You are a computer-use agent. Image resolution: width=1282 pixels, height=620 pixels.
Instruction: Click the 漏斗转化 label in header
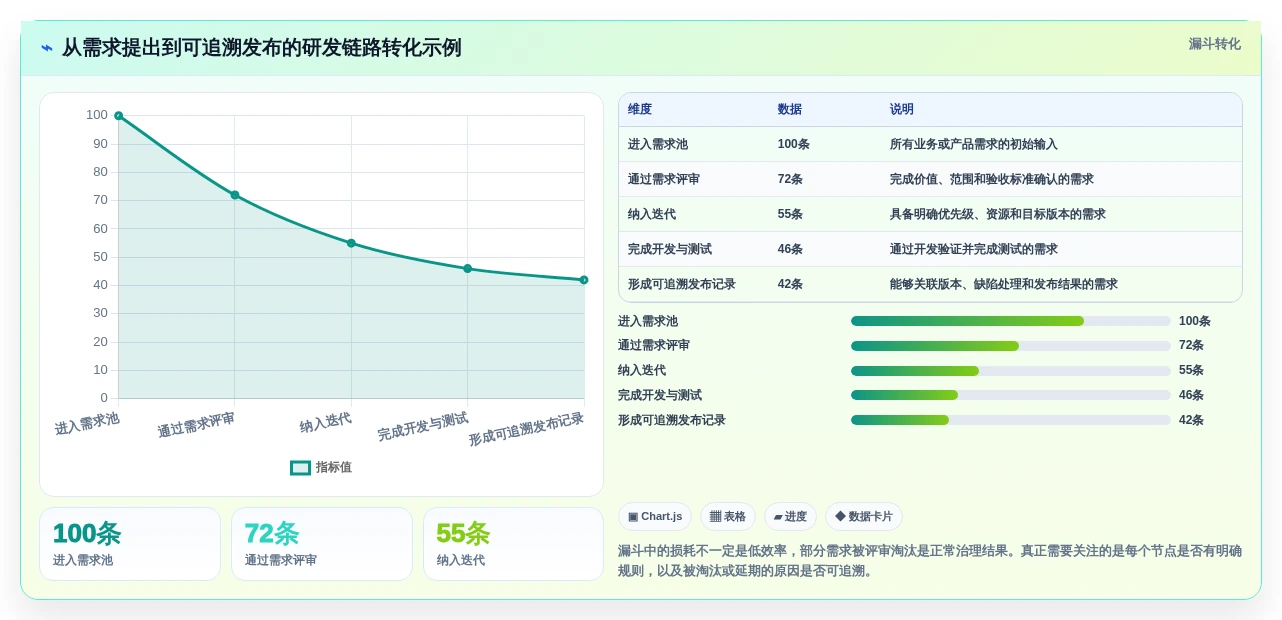pyautogui.click(x=1214, y=44)
